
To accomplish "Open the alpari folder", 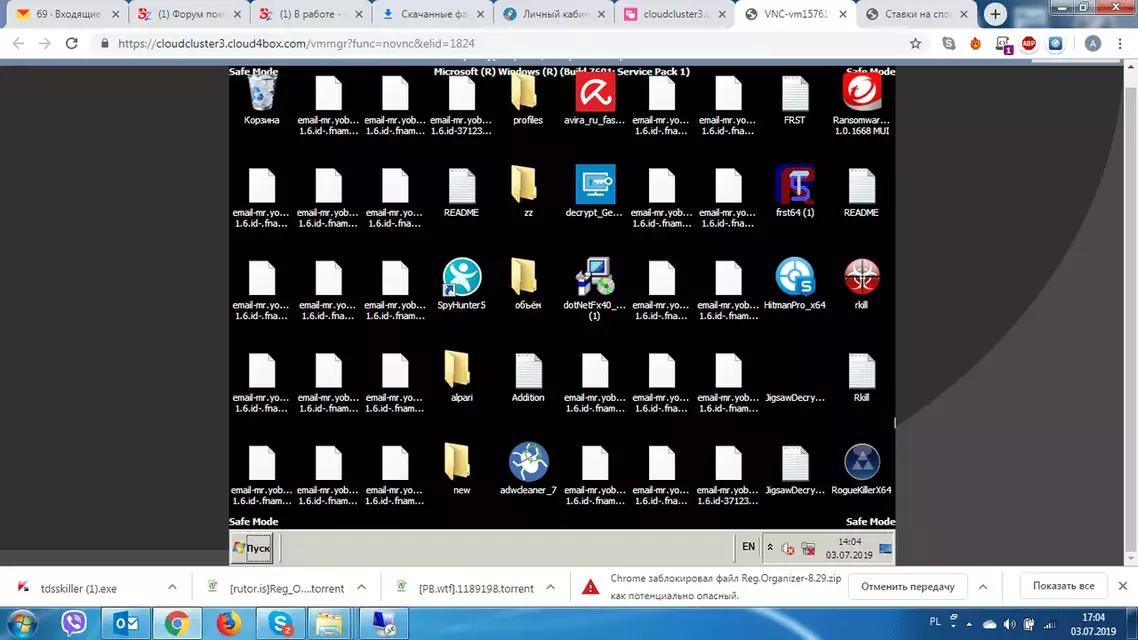I will coord(462,377).
